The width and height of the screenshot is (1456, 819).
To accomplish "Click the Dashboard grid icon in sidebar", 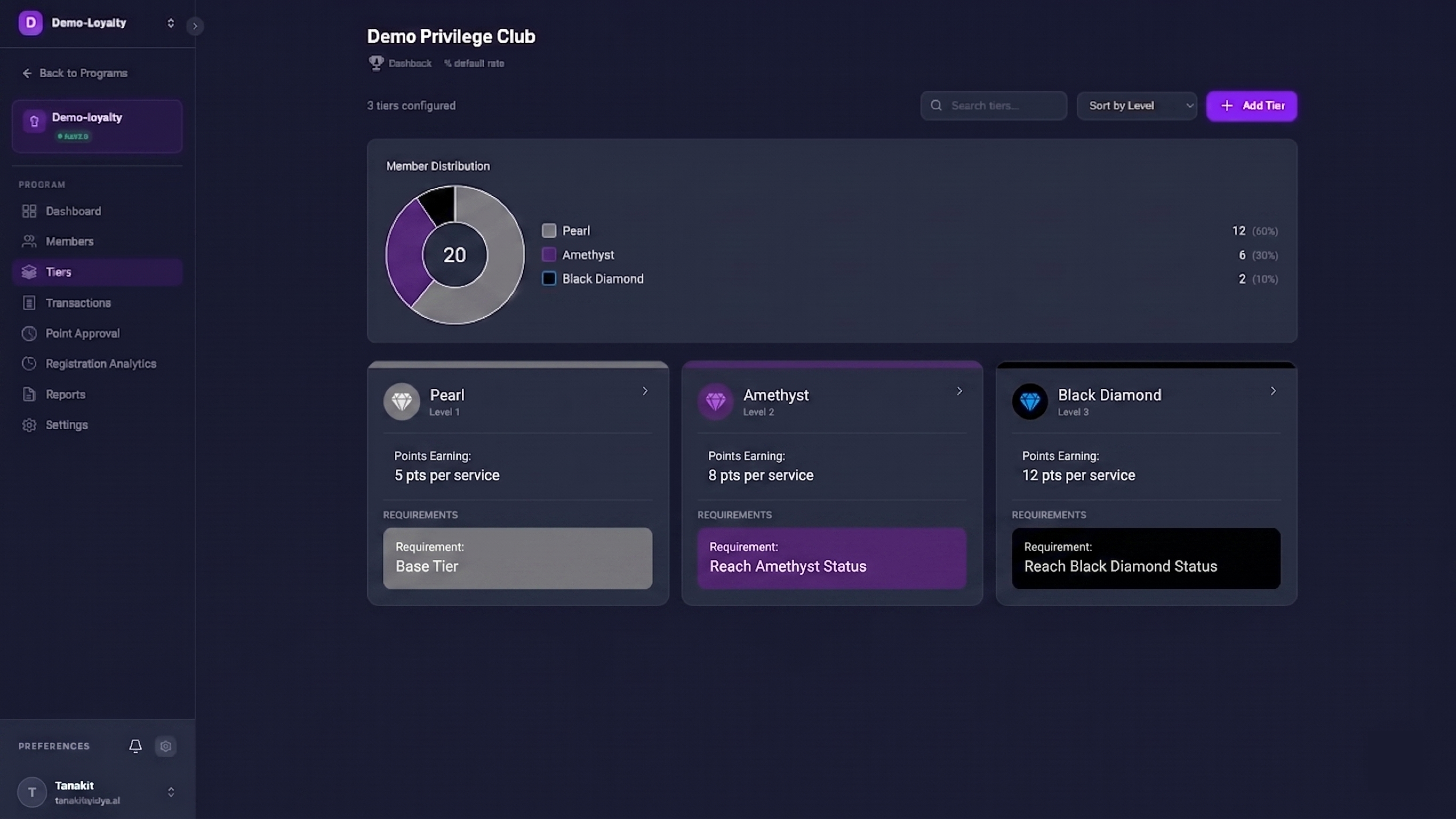I will coord(29,211).
